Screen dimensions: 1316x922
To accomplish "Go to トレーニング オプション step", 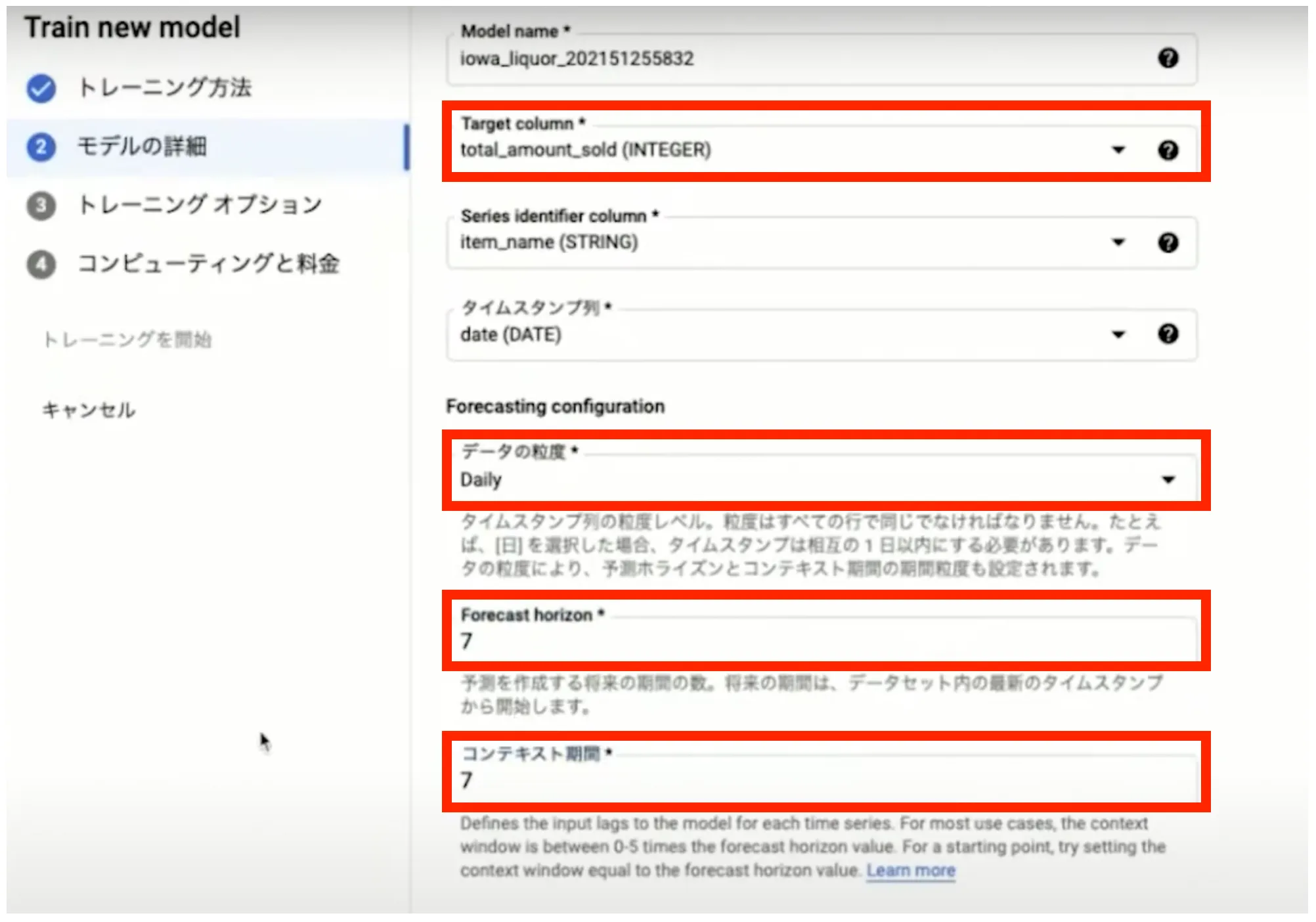I will tap(200, 205).
